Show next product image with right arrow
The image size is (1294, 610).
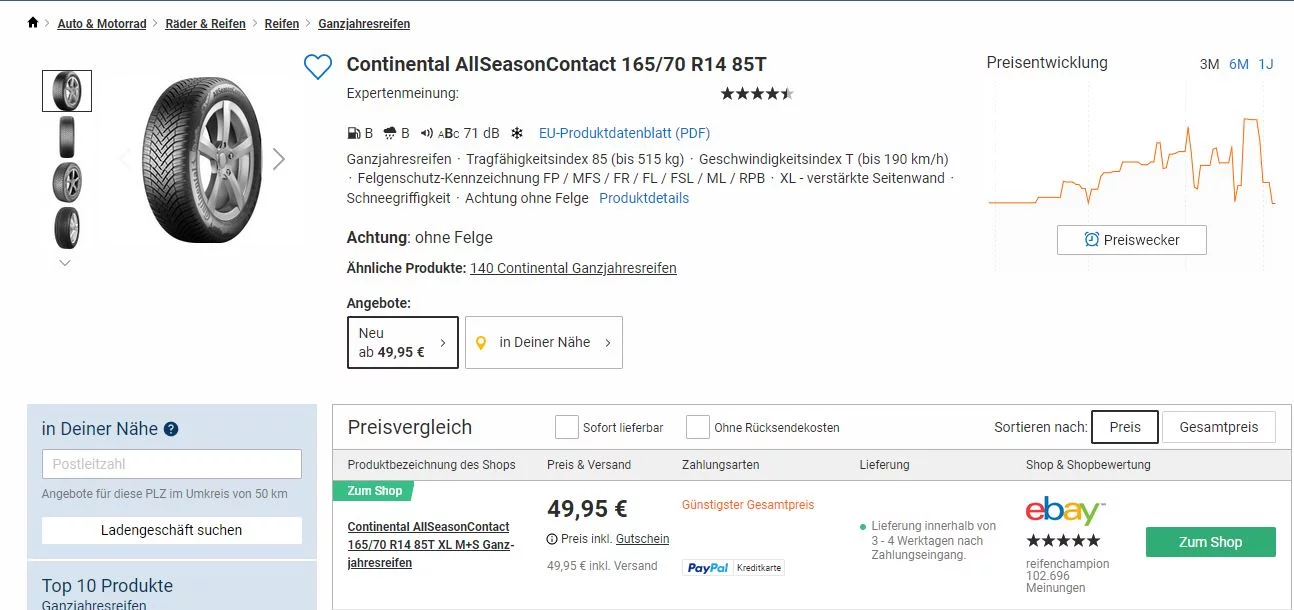(279, 159)
